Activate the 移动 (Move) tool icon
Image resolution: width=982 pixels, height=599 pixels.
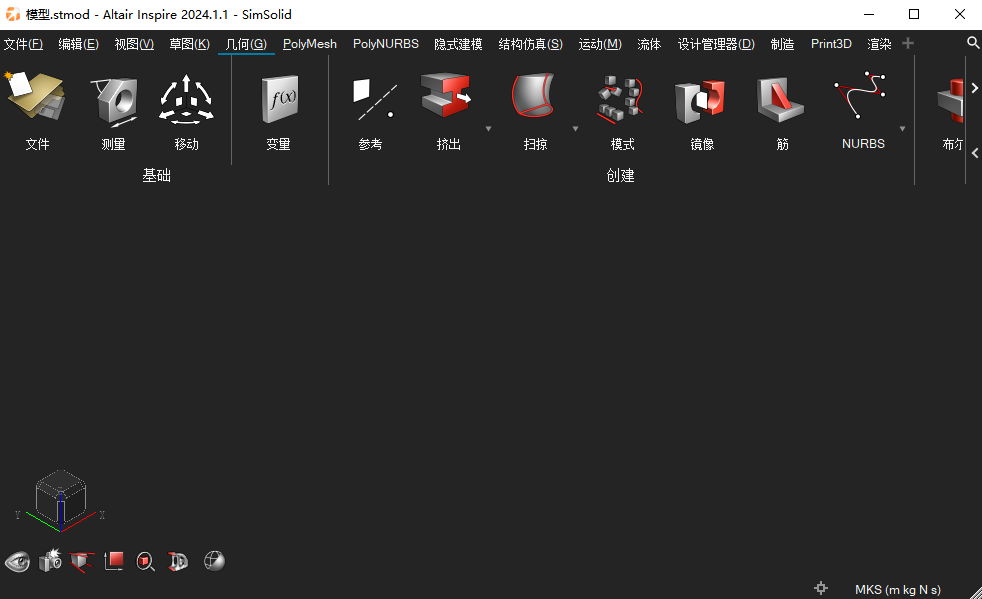(186, 99)
